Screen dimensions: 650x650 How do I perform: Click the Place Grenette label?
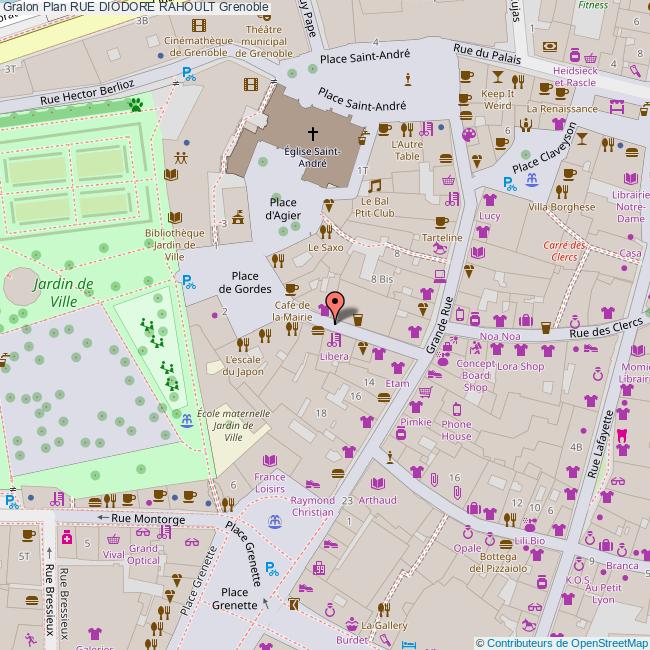point(241,598)
